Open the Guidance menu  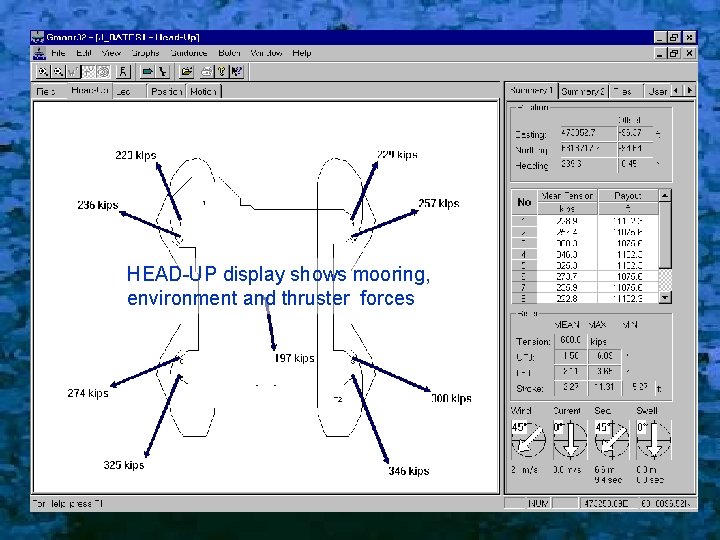point(188,53)
